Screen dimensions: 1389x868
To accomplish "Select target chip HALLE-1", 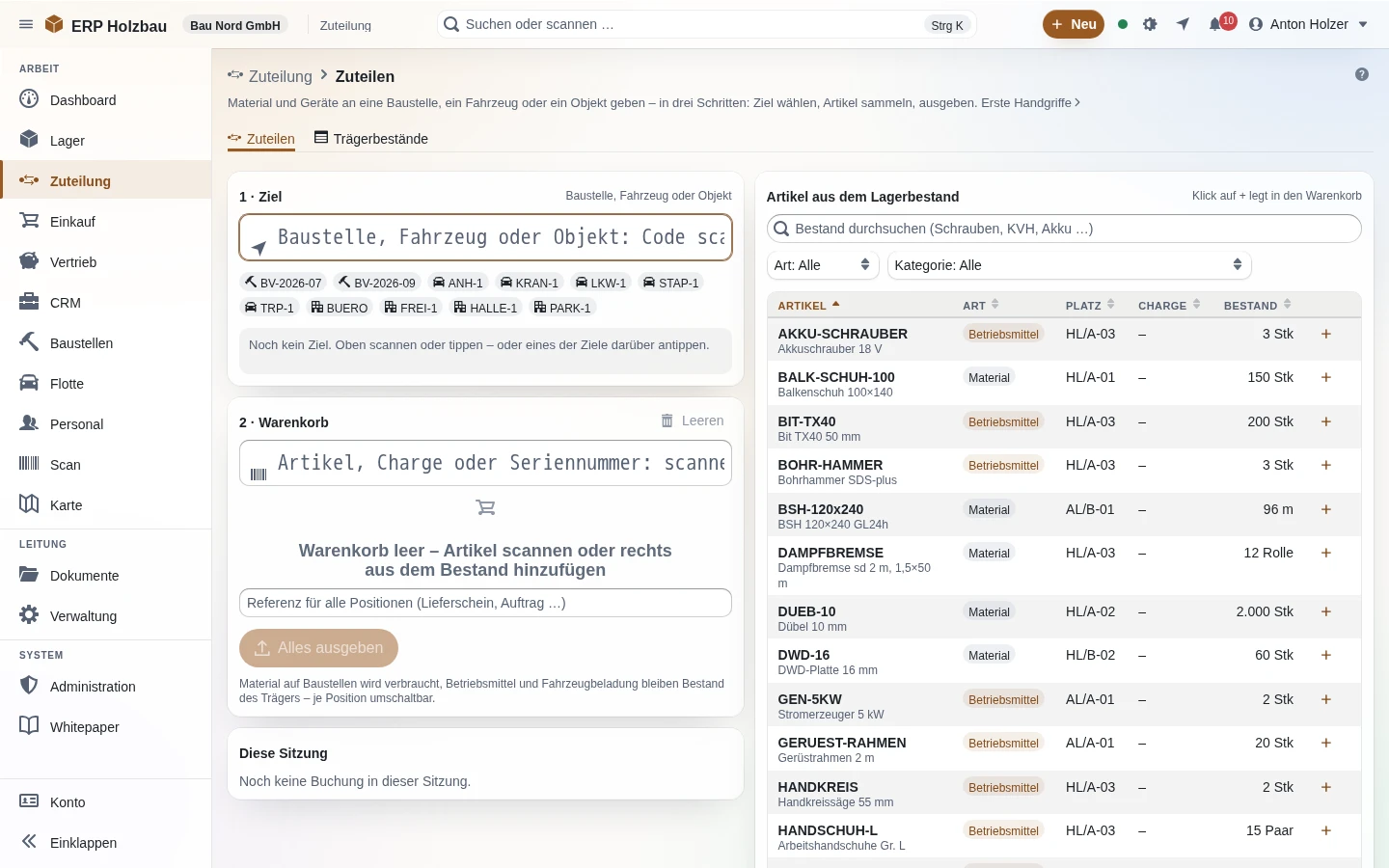I will coord(485,308).
